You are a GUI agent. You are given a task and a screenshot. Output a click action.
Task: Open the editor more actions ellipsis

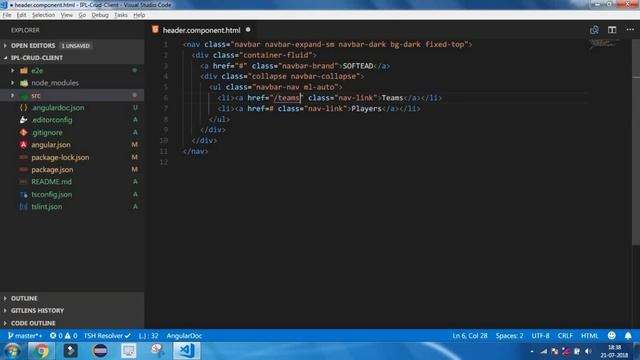point(630,30)
